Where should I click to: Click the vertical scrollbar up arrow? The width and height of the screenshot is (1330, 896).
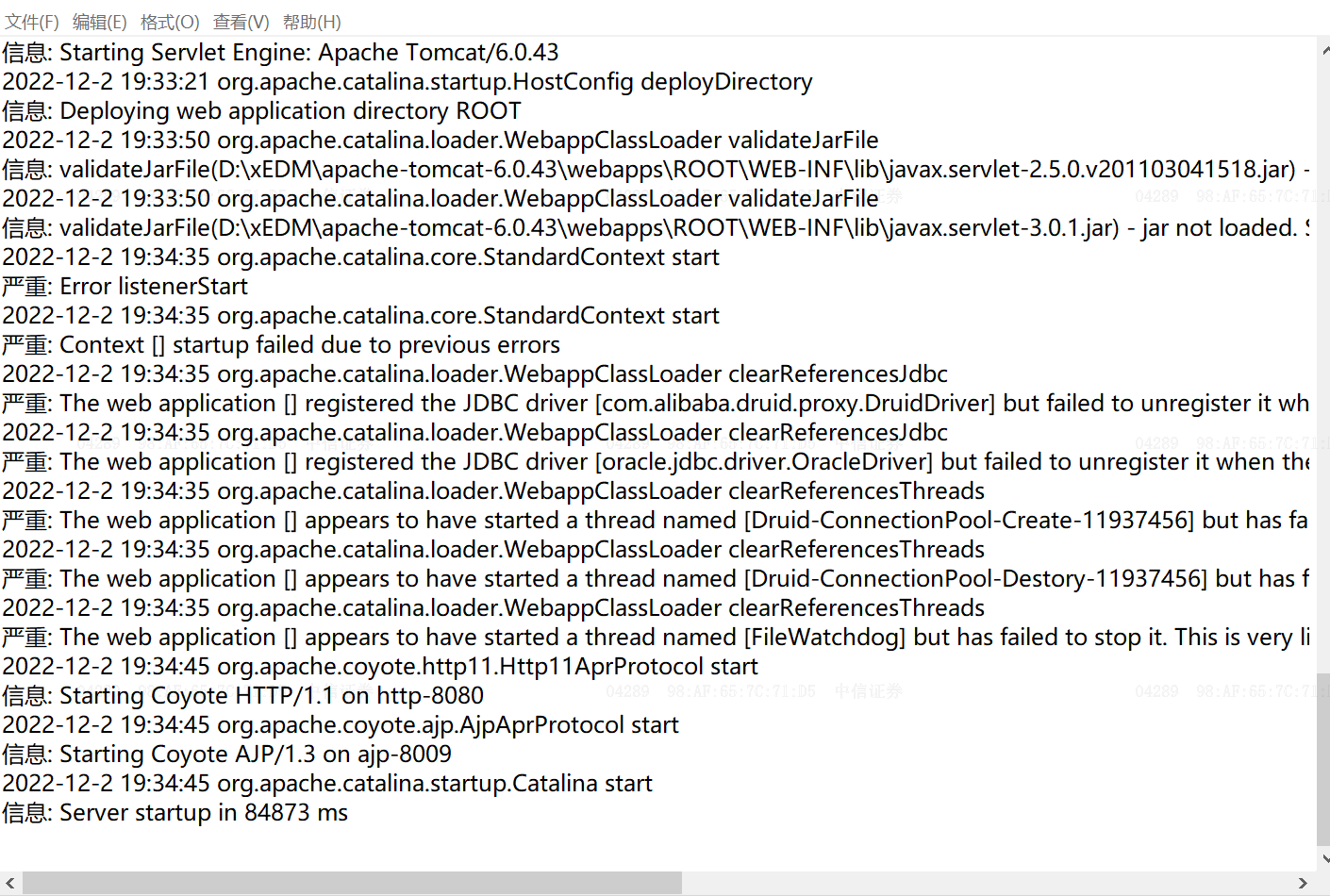pos(1323,49)
